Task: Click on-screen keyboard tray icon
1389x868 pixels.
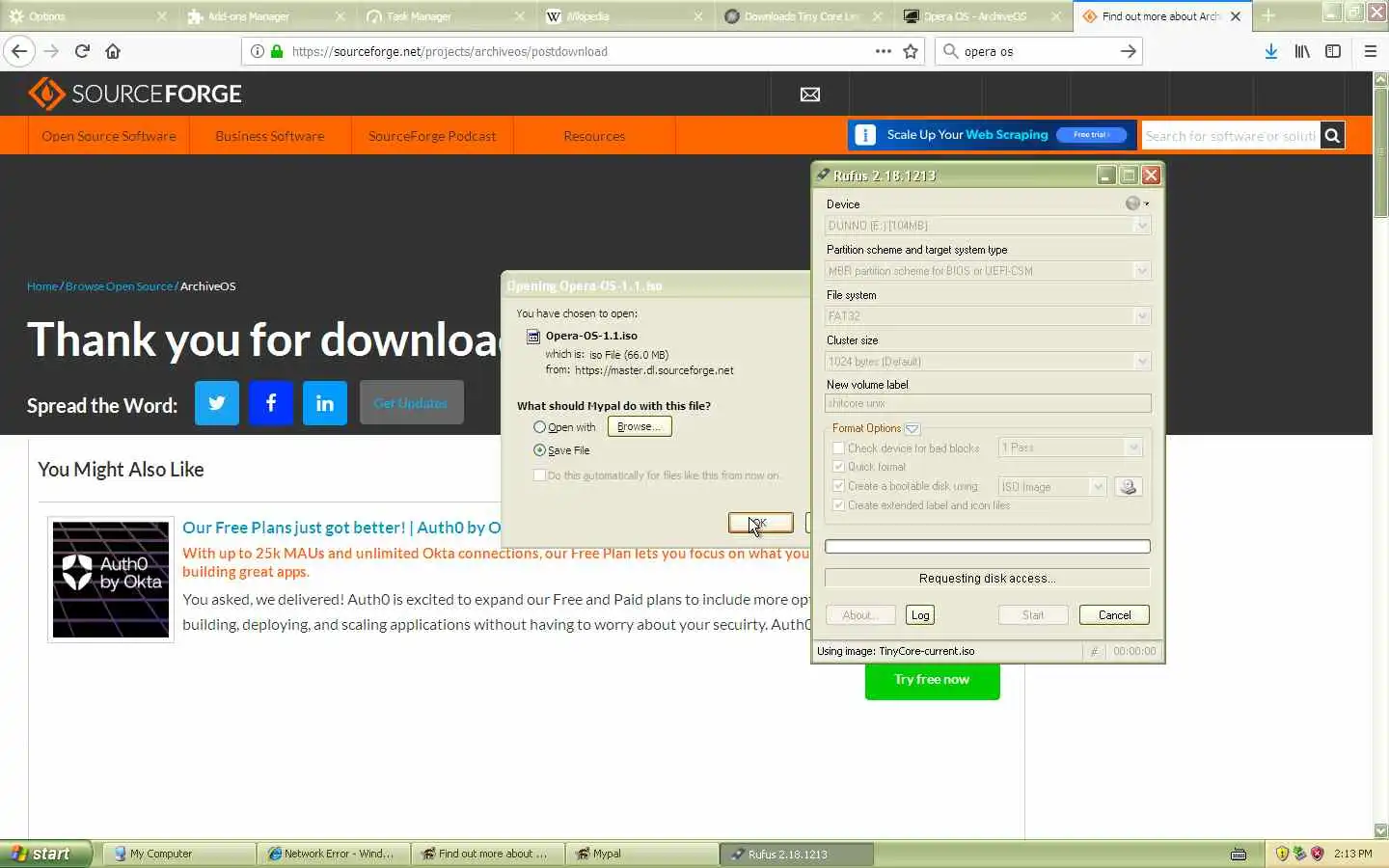Action: coord(1239,854)
